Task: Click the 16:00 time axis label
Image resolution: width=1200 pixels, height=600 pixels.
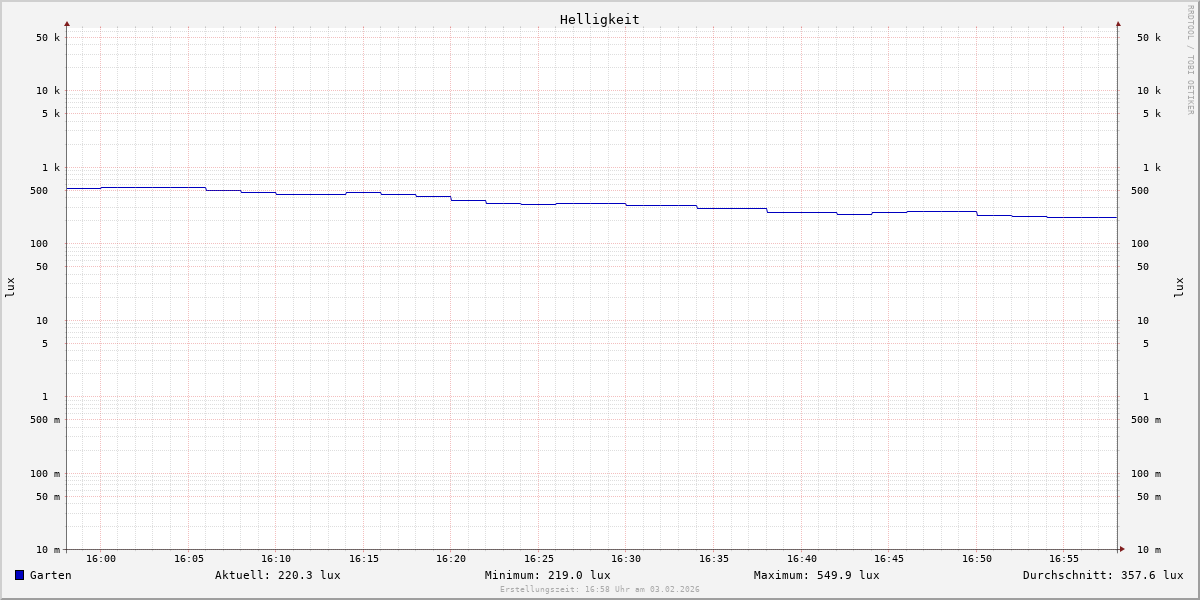Action: (x=100, y=559)
